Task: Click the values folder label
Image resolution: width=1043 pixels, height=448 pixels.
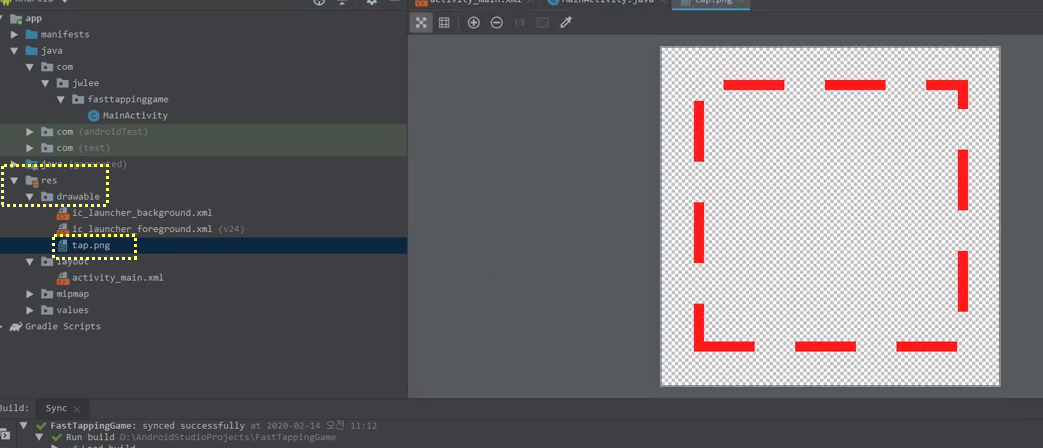Action: 73,310
